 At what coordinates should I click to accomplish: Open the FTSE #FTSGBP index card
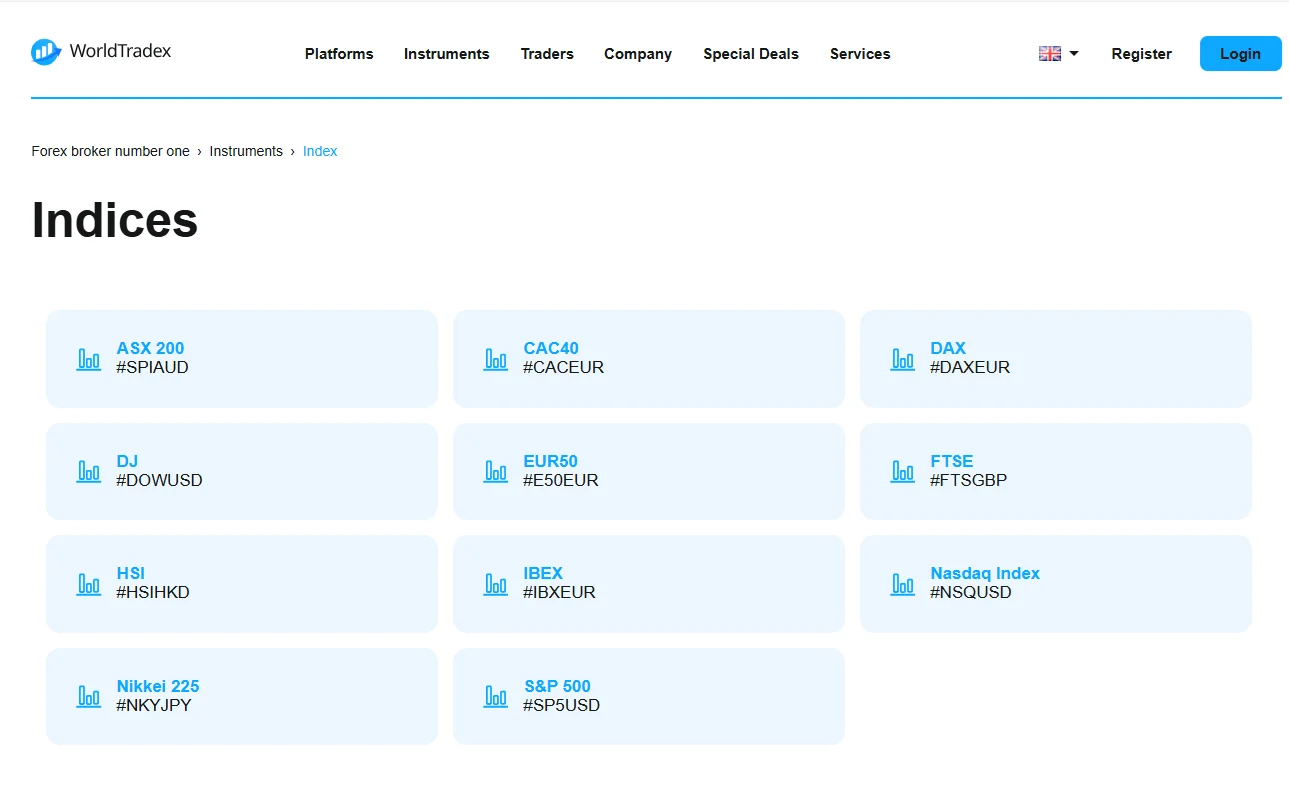(1055, 471)
